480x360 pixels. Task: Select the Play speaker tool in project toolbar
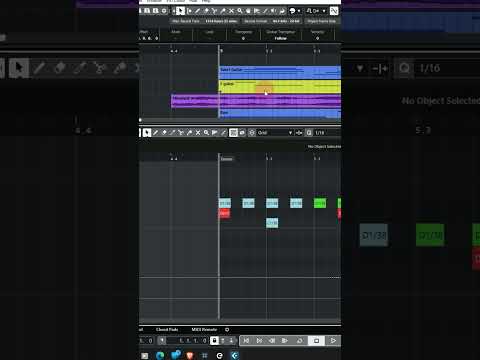273,11
